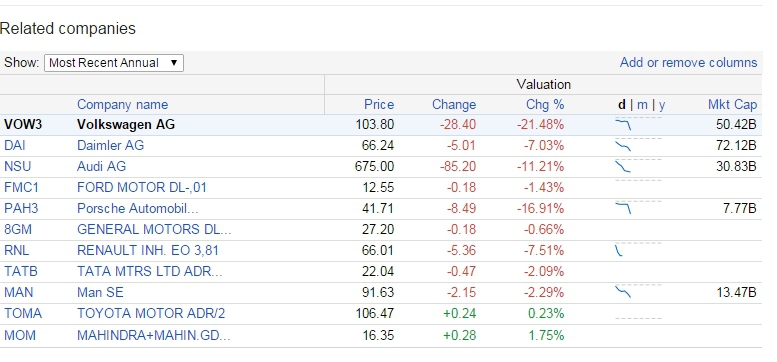777x362 pixels.
Task: Open the MOM ticker symbol link
Action: pos(20,335)
